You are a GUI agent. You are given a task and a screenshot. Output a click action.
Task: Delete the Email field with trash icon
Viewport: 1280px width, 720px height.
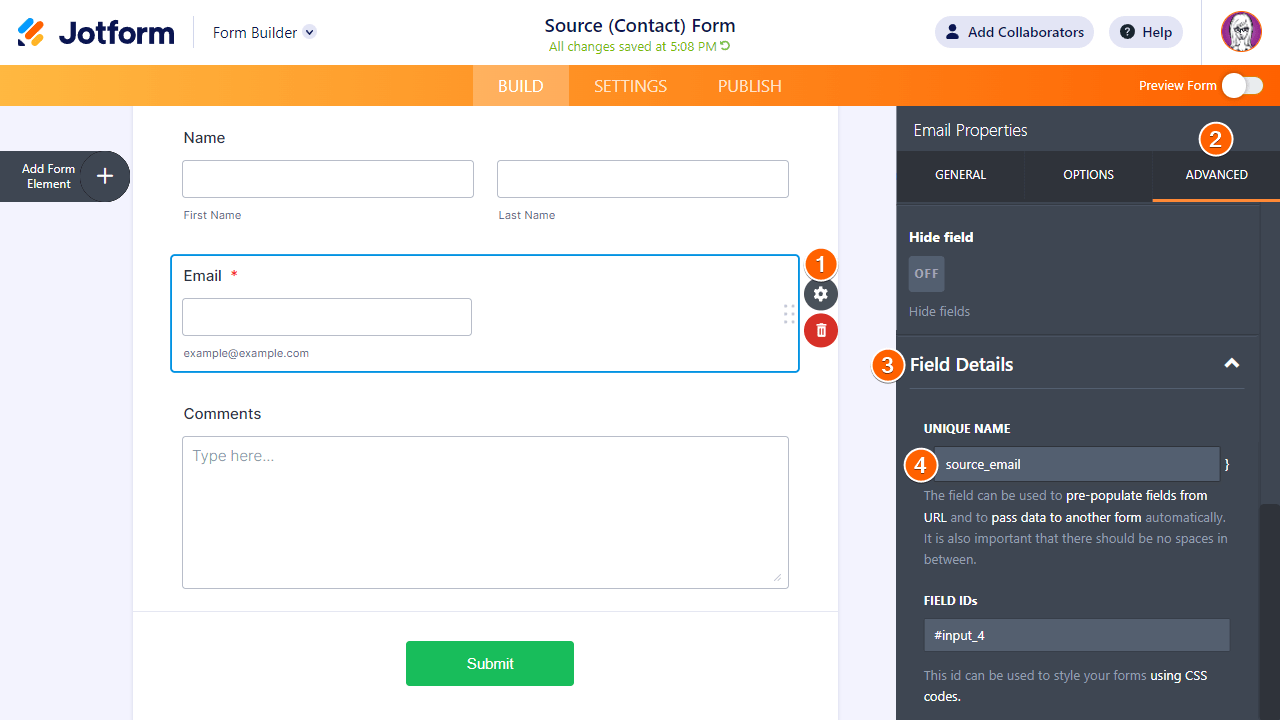(821, 330)
